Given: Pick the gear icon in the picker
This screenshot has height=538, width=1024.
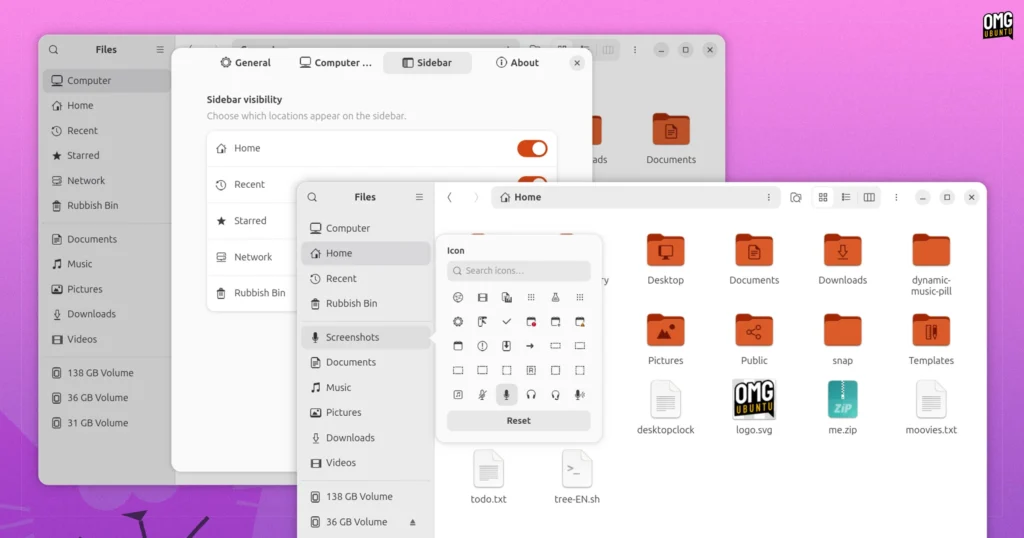Looking at the screenshot, I should point(458,322).
